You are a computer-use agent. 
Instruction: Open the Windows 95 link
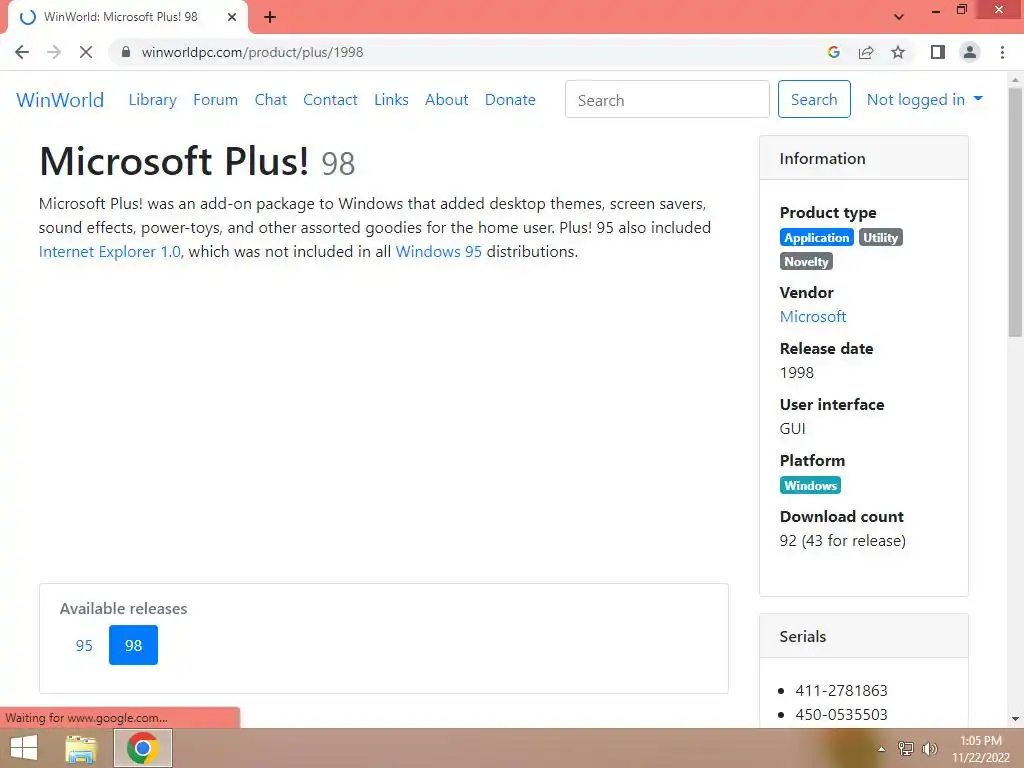[x=438, y=251]
